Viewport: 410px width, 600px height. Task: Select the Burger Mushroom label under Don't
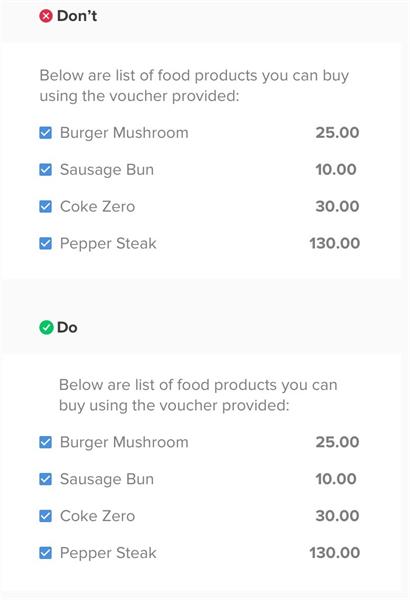pos(124,133)
